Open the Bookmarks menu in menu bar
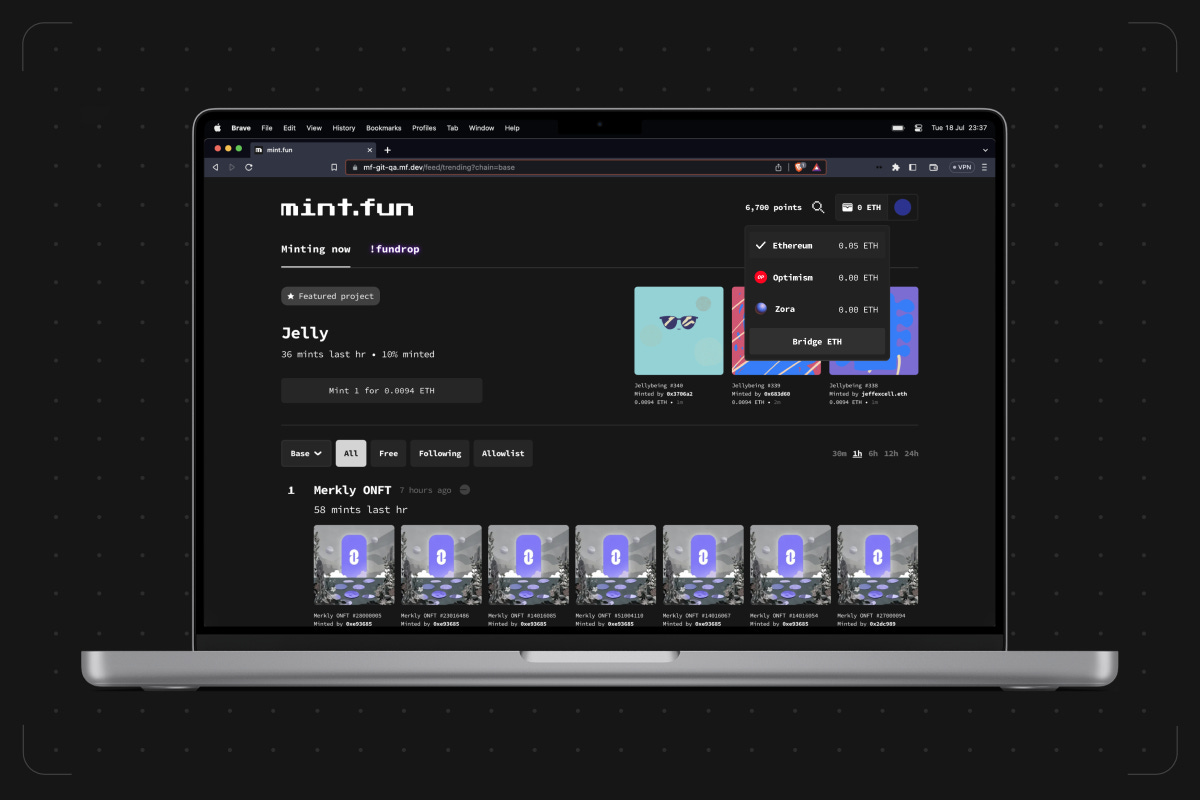1200x800 pixels. click(383, 128)
